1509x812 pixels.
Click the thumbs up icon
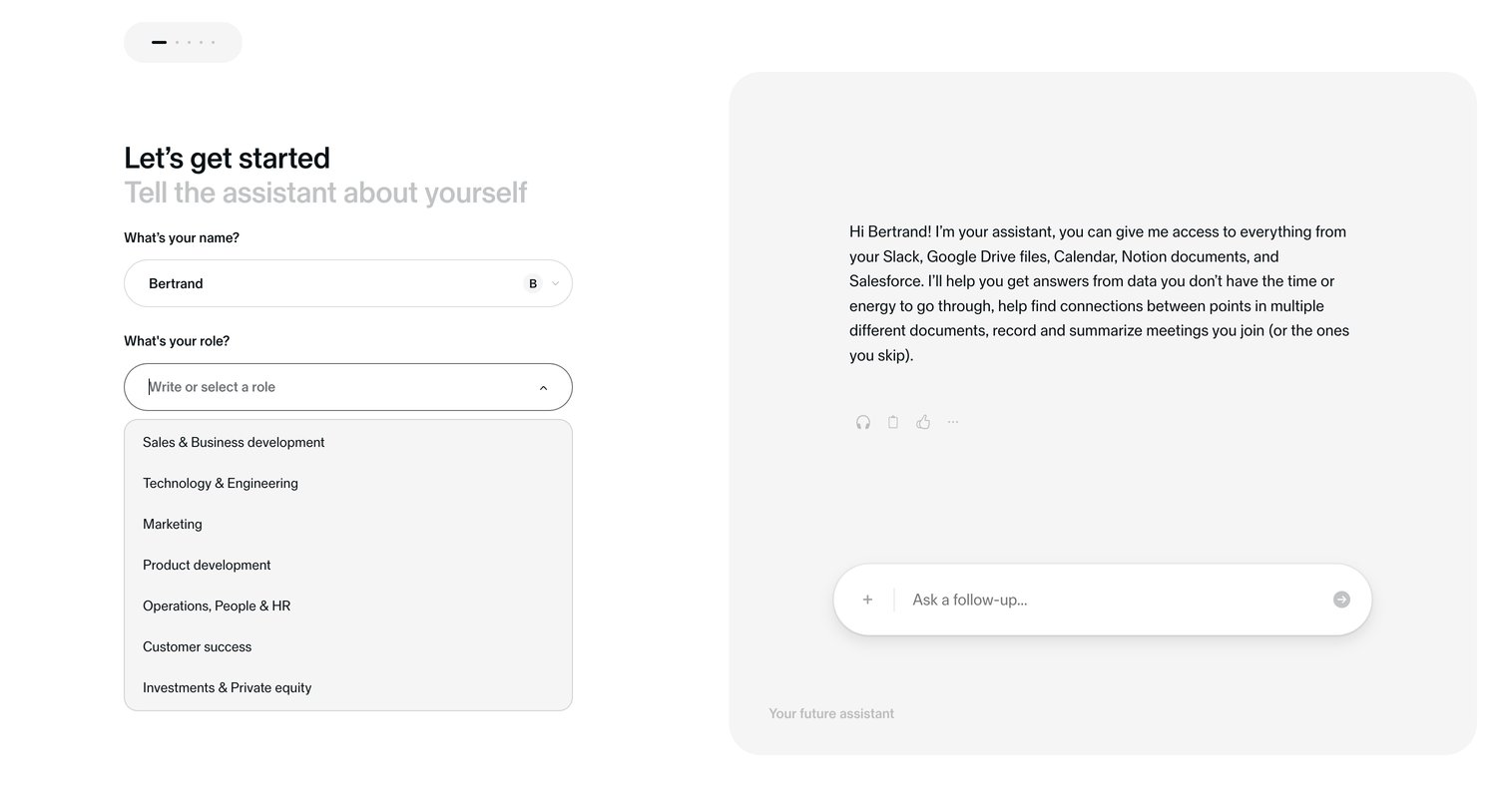[923, 422]
